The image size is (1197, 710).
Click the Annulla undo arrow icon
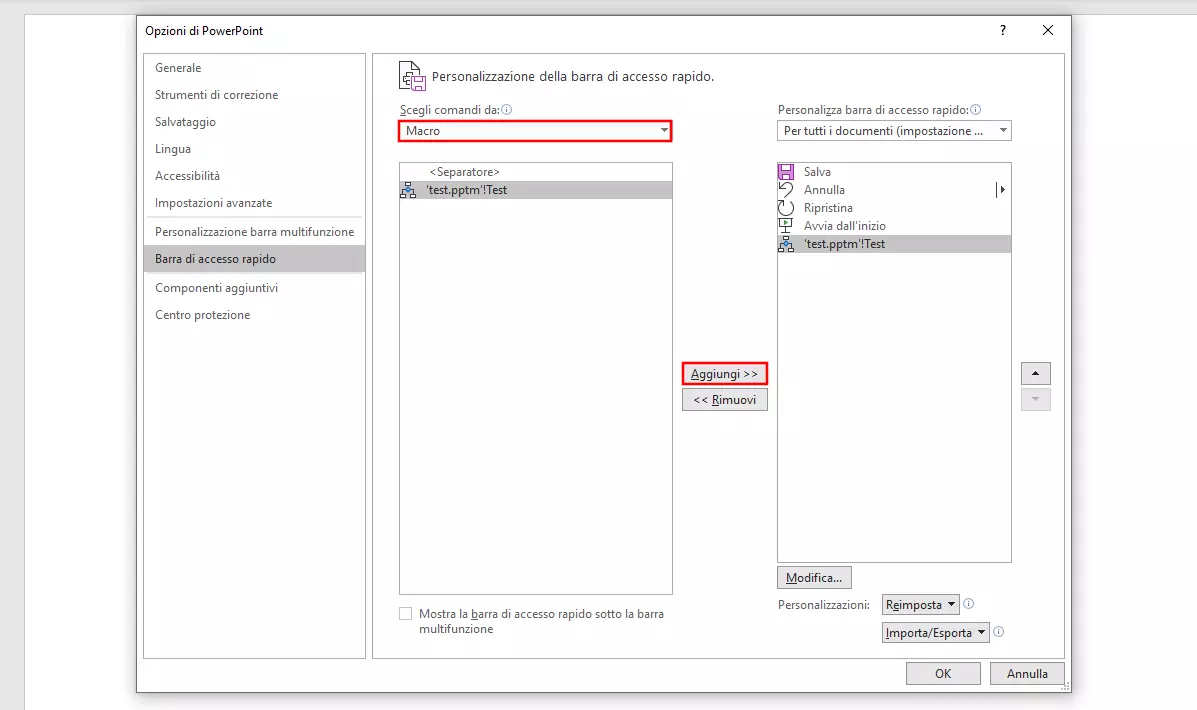786,189
